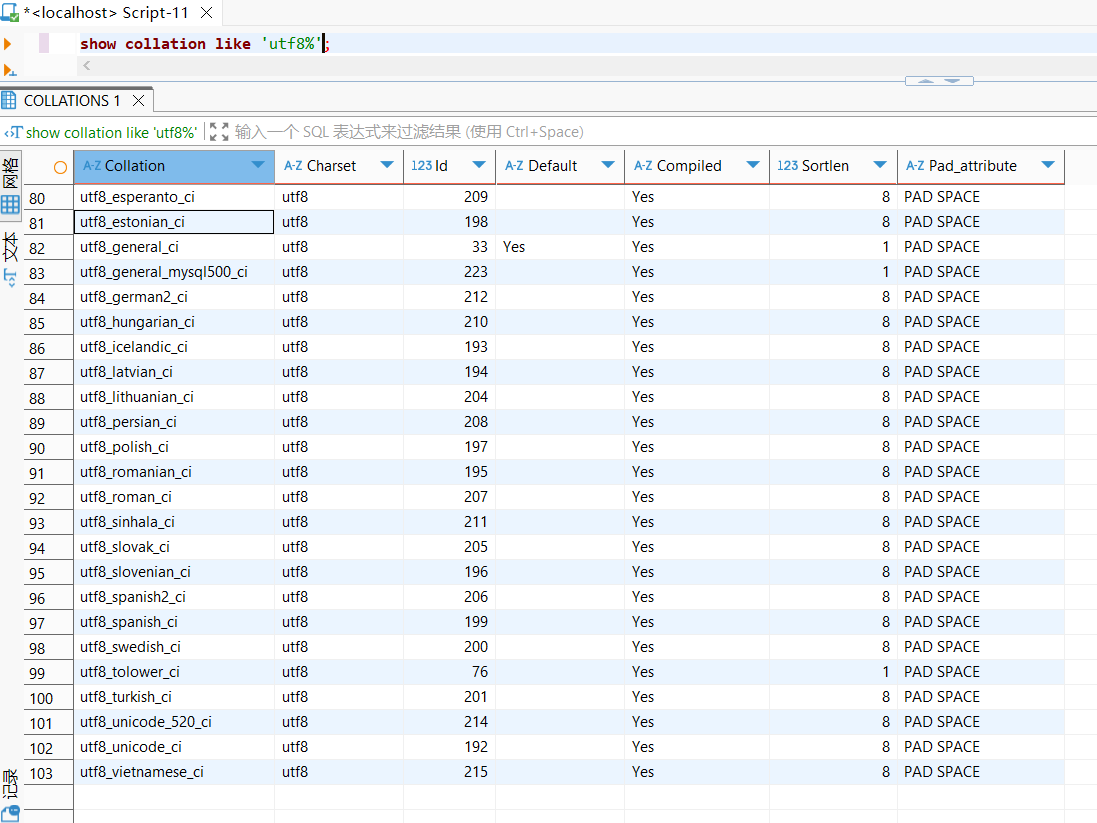1097x823 pixels.
Task: Select the localhost Script-11 editor tab
Action: (105, 14)
